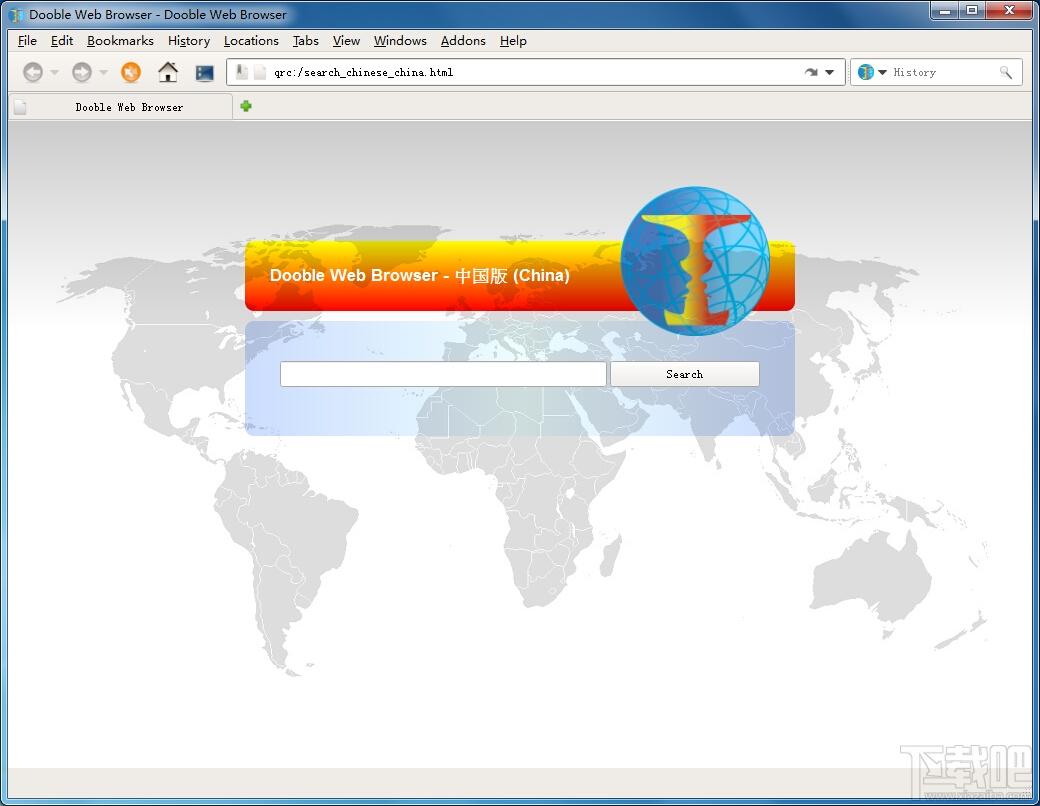The image size is (1040, 806).
Task: Click the desktop monitor toolbar icon
Action: tap(204, 72)
